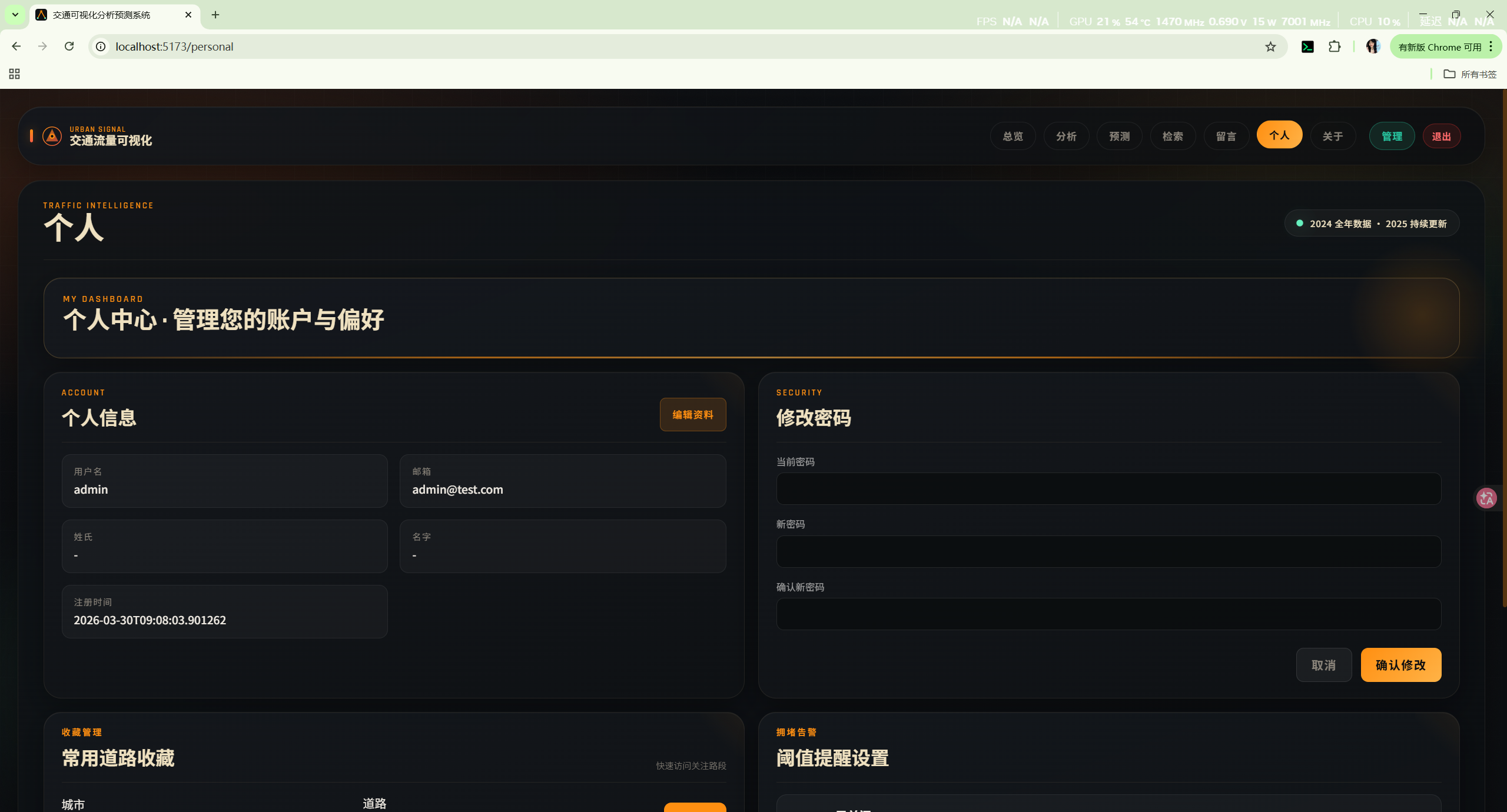Click the Urban Signal logo icon
Screen dimensions: 1507x812
52,136
